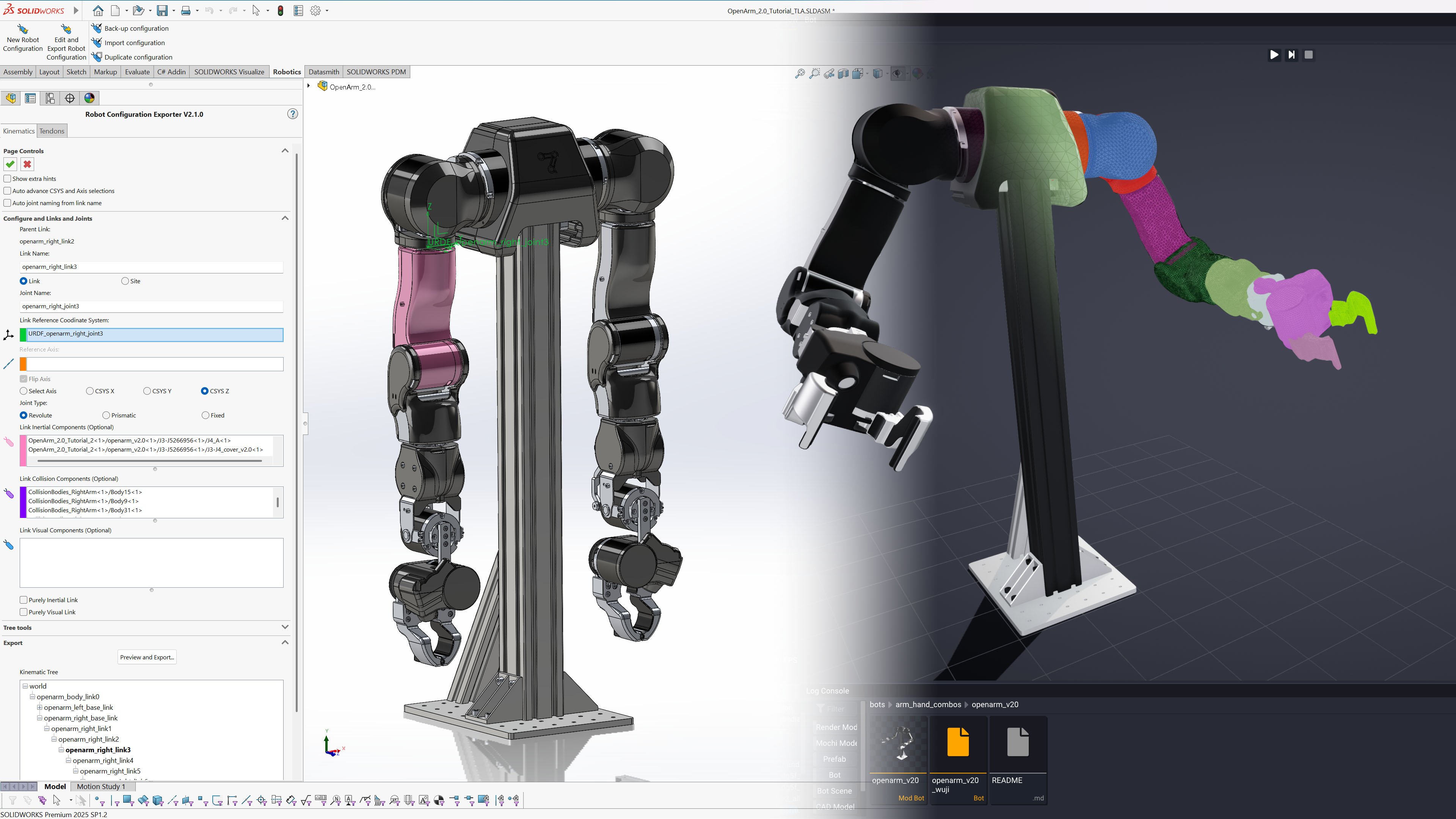Toggle Auto joint naming from link name
This screenshot has width=1456, height=819.
7,203
